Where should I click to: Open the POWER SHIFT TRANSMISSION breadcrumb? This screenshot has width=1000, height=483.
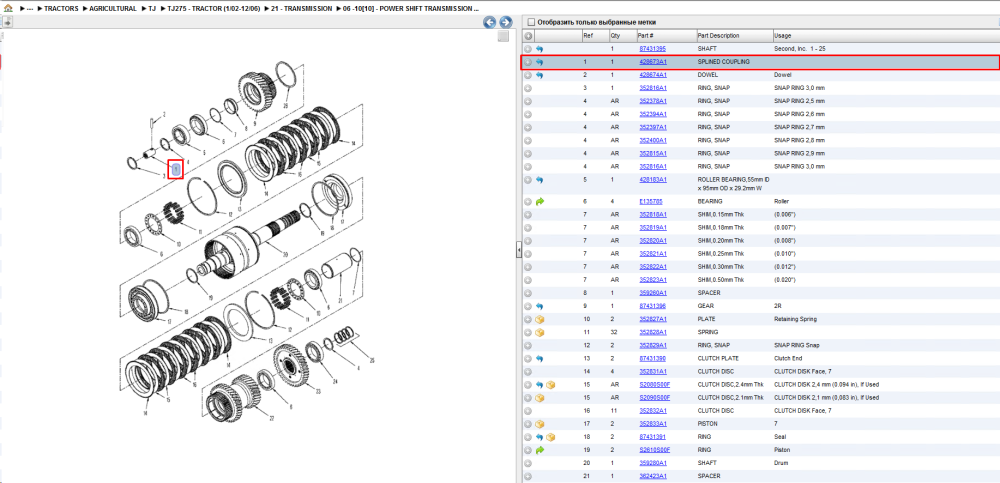click(410, 9)
